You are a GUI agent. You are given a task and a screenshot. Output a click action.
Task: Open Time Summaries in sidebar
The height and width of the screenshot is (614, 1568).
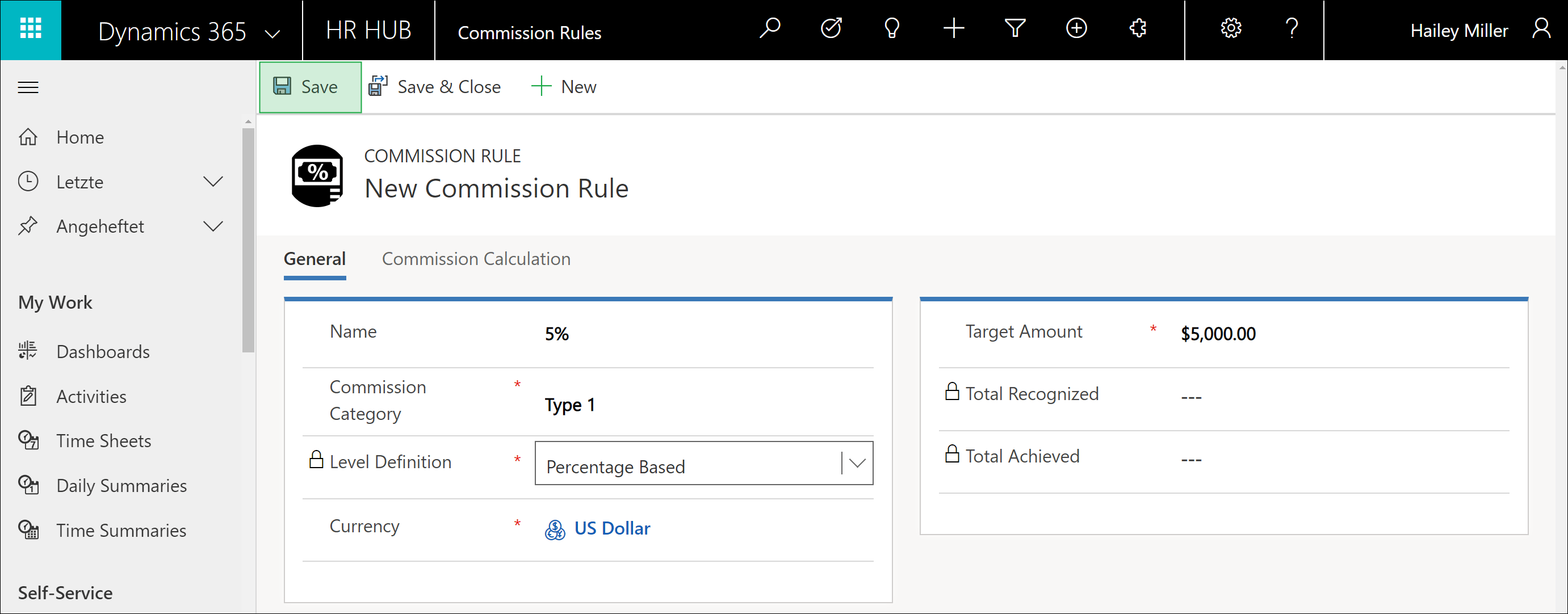[x=121, y=531]
